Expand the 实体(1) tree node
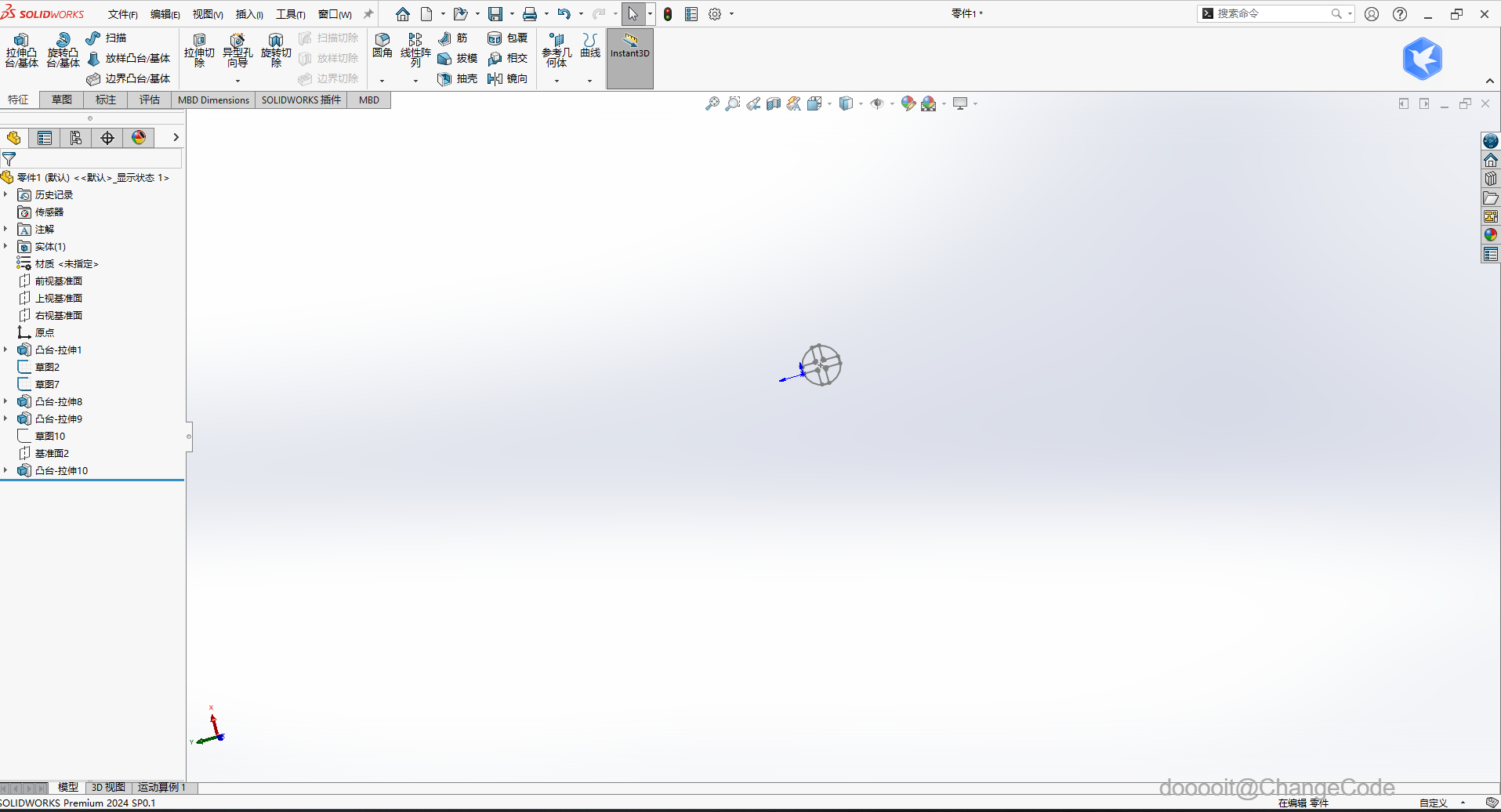This screenshot has height=812, width=1501. [5, 246]
